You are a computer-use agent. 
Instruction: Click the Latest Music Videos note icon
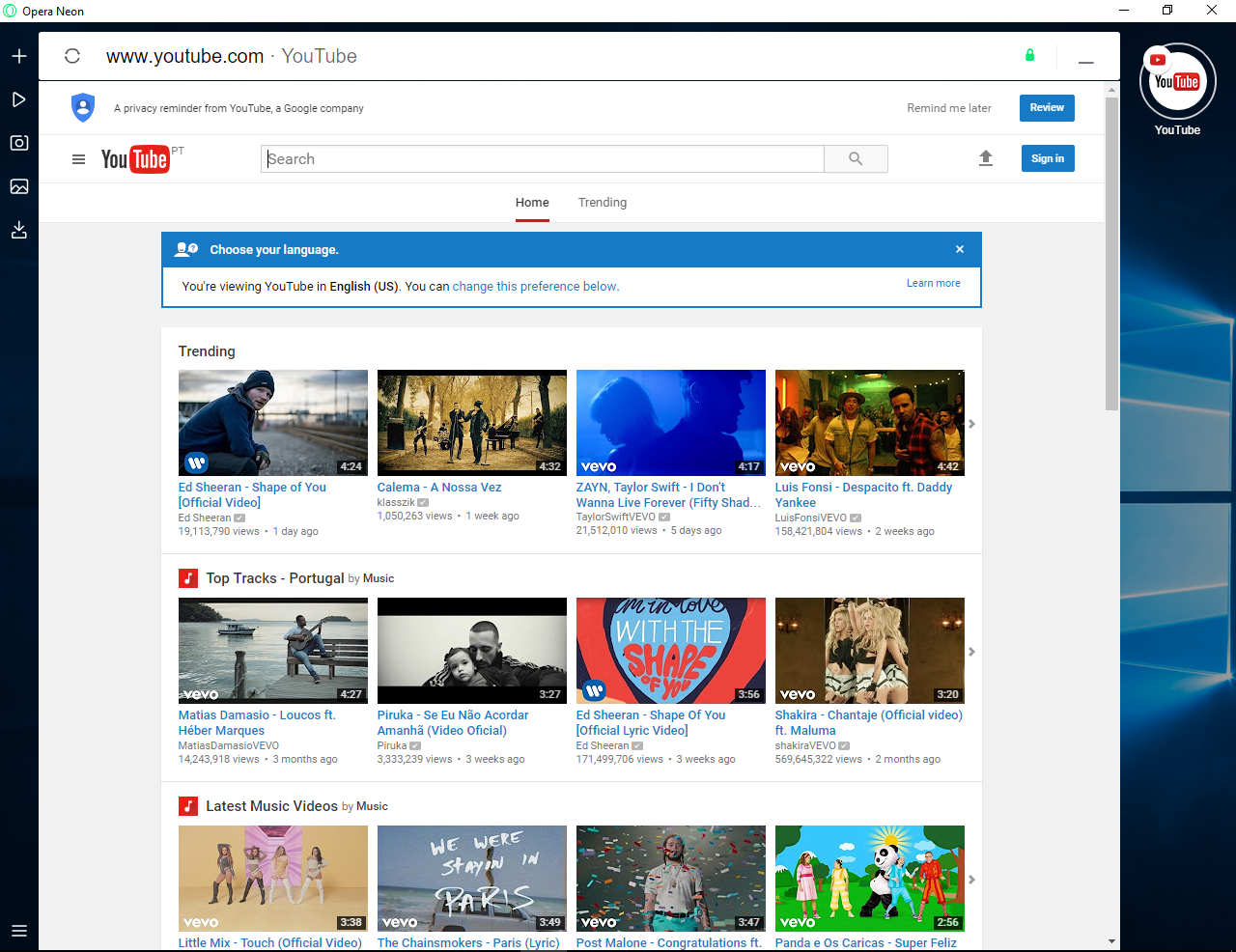188,806
